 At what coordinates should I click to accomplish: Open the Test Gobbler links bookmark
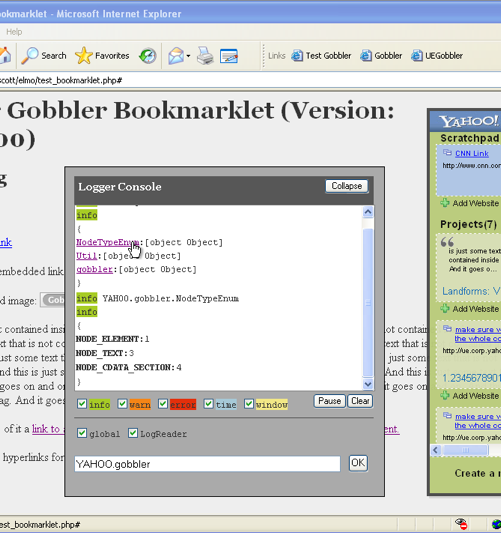coord(321,56)
